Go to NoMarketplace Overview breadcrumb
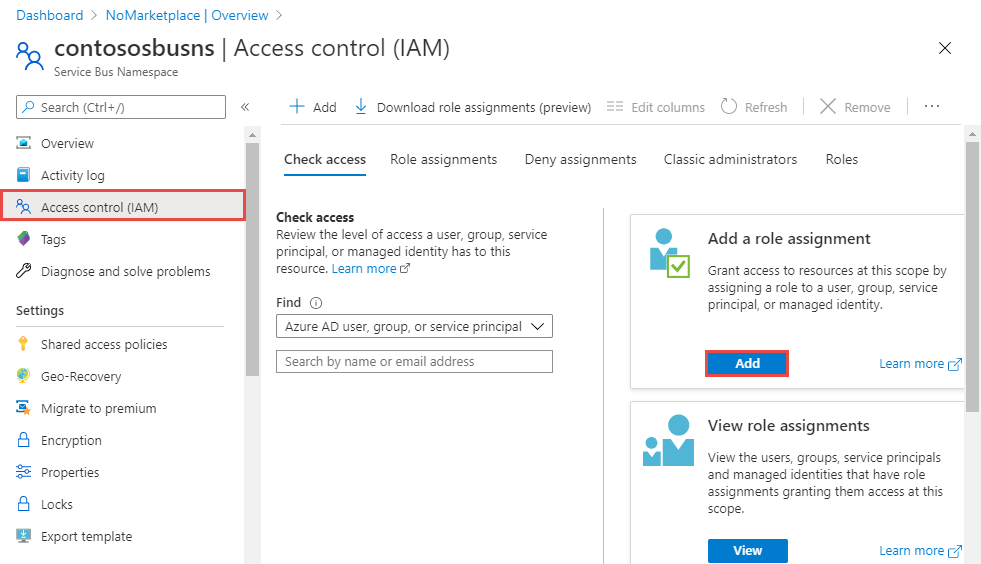The height and width of the screenshot is (564, 981). click(187, 15)
